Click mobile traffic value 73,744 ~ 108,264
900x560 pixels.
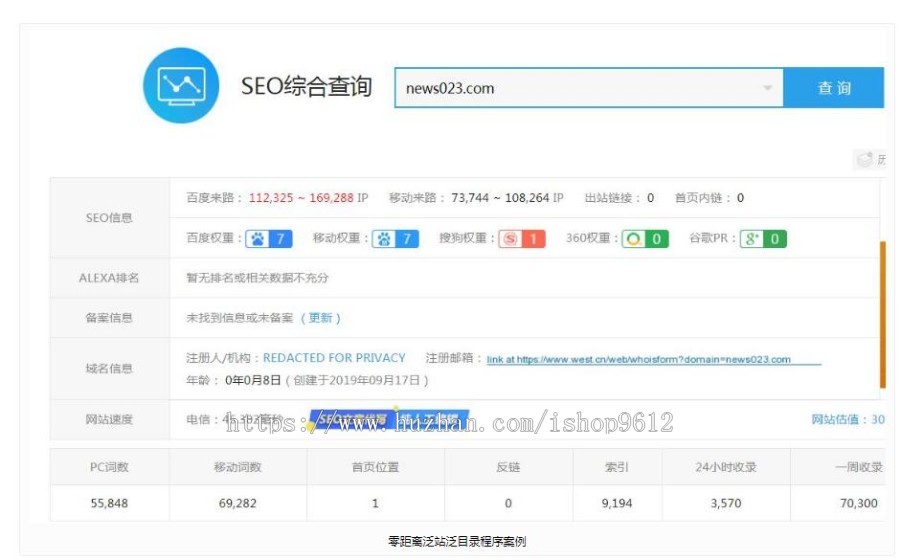500,198
